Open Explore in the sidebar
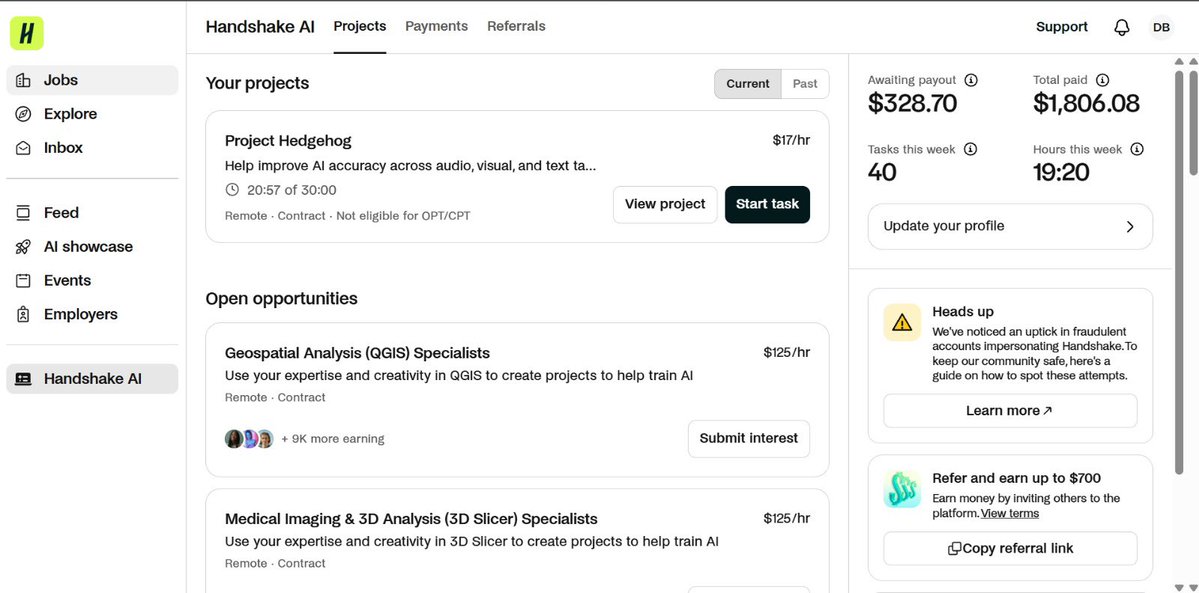The width and height of the screenshot is (1199, 593). (93, 114)
